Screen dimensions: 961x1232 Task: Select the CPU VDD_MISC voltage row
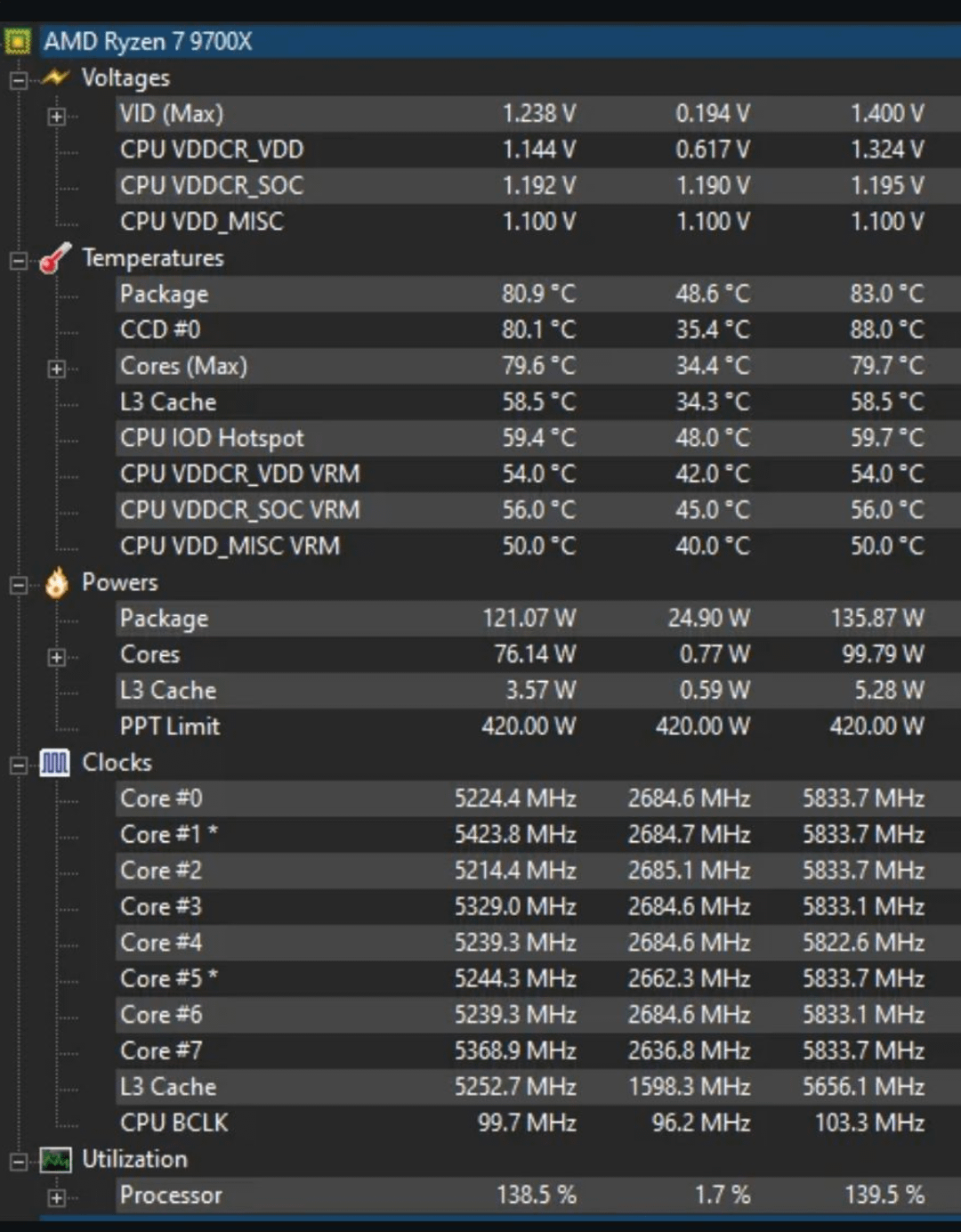tap(538, 222)
